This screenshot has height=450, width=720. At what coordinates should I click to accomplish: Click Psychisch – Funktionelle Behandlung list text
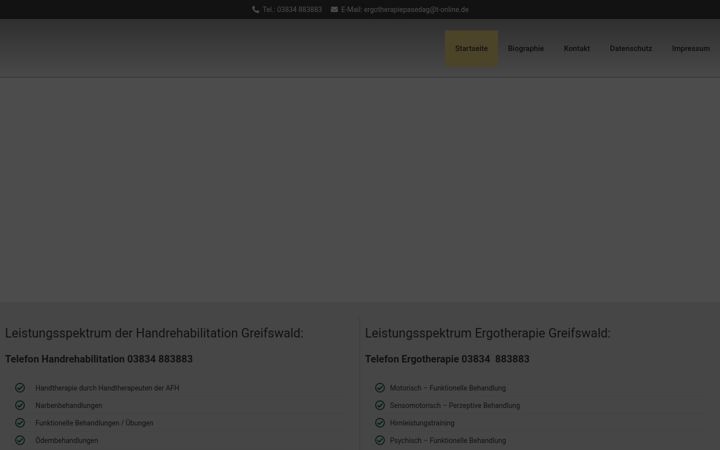[448, 440]
